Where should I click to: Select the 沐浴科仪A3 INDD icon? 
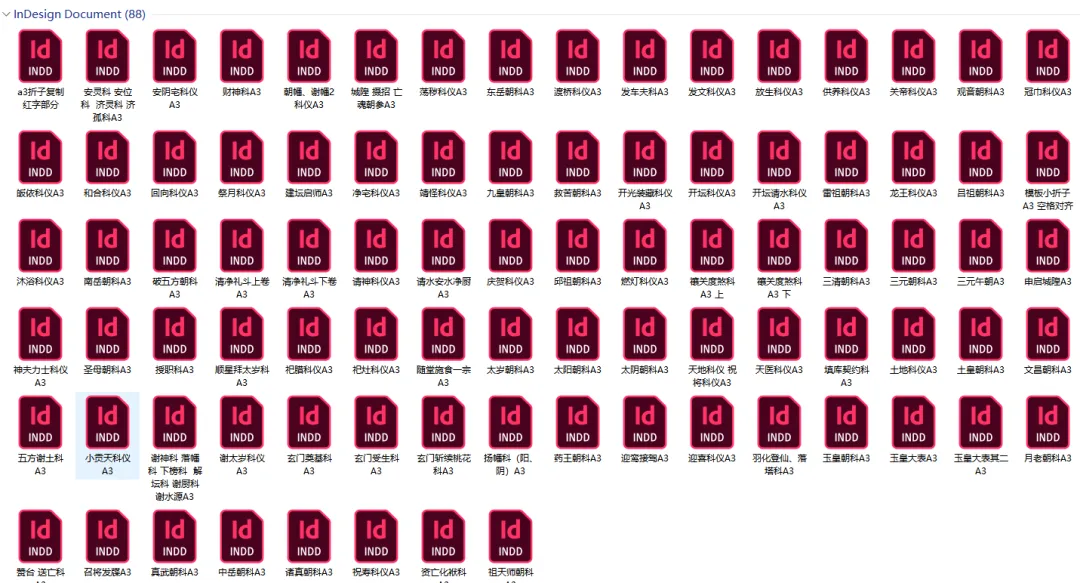[x=40, y=245]
